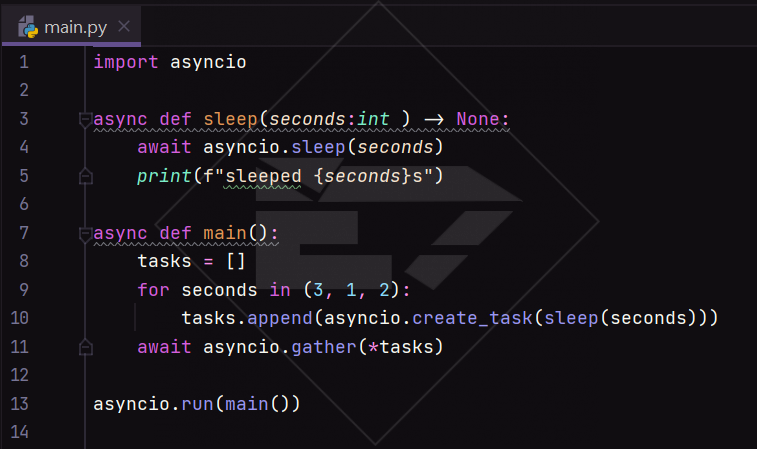Click the word 'sleeped' in the f-string
Screen dimensions: 757x449
click(263, 176)
